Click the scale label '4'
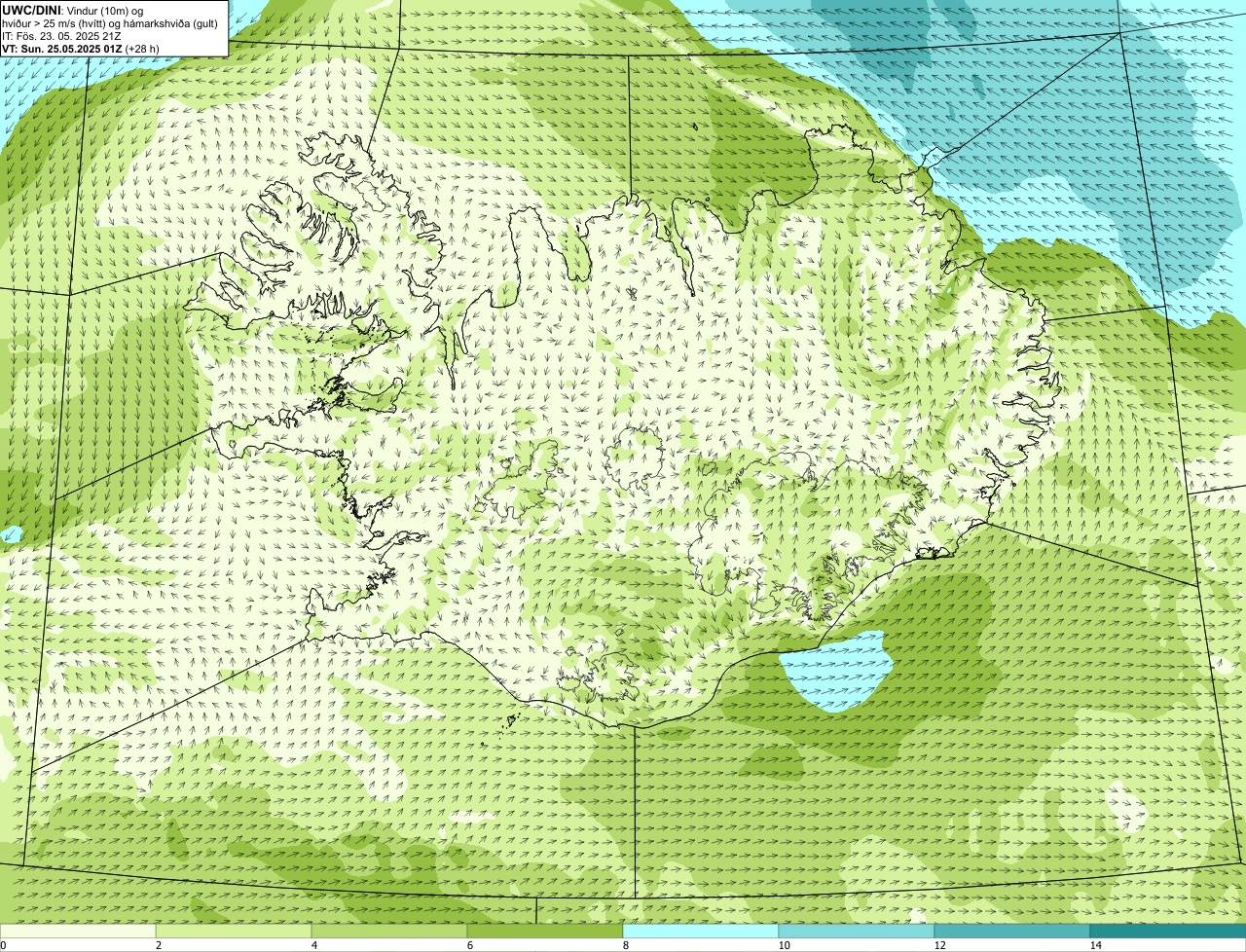 pos(313,945)
